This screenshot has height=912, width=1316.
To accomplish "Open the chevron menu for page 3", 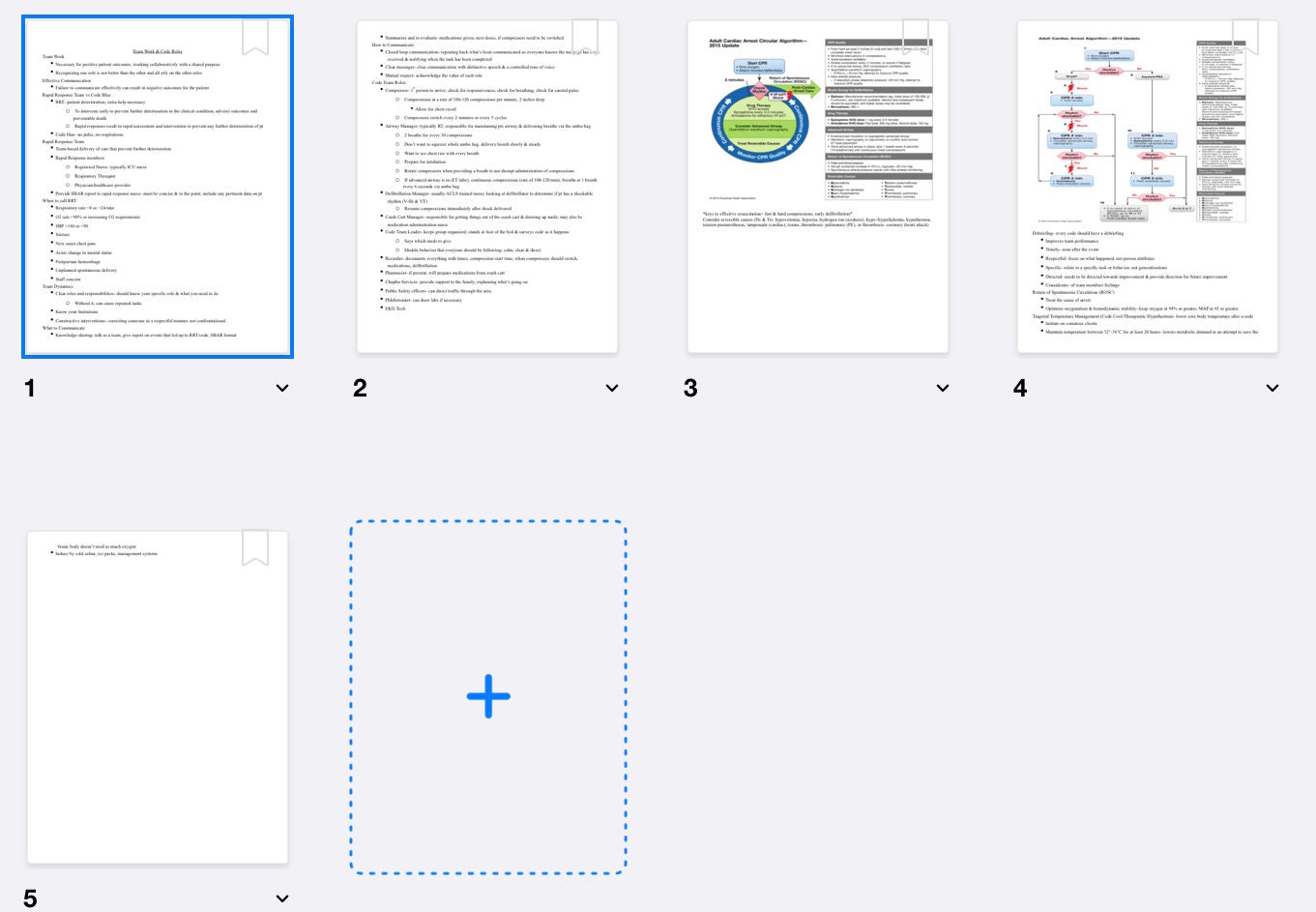I will (943, 388).
